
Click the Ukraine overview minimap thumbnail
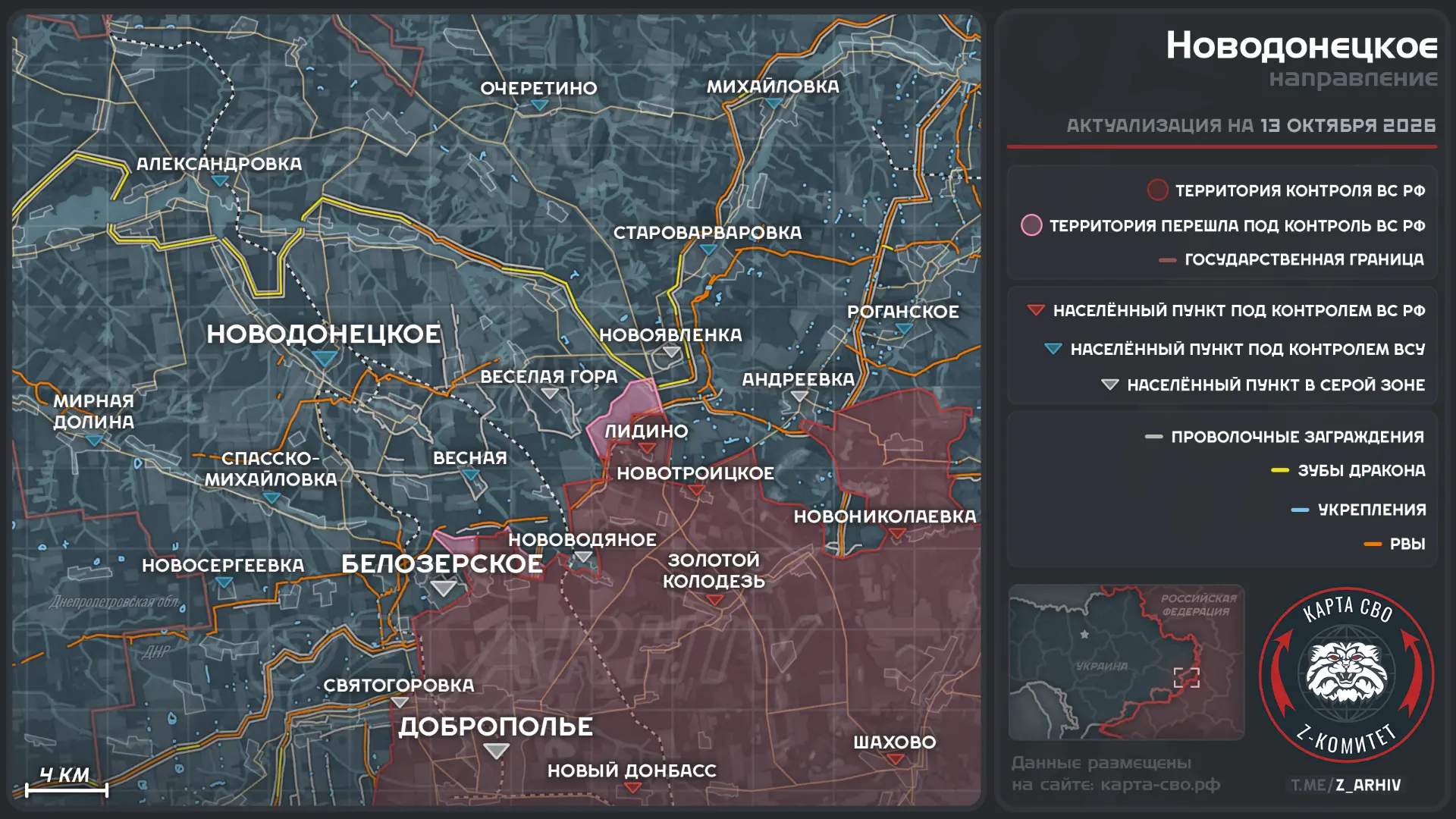click(x=1126, y=662)
